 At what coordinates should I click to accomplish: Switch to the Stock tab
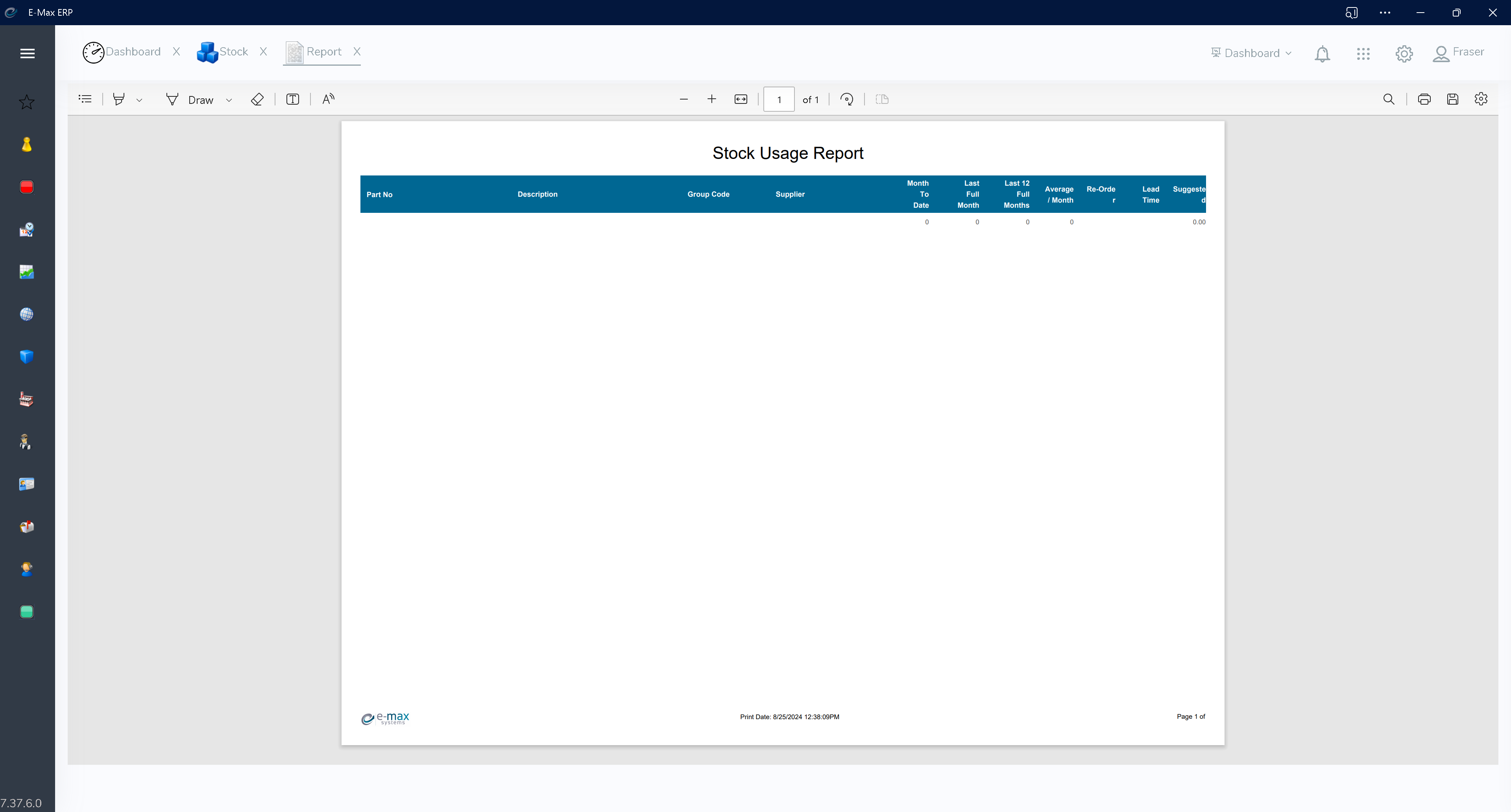pos(233,52)
